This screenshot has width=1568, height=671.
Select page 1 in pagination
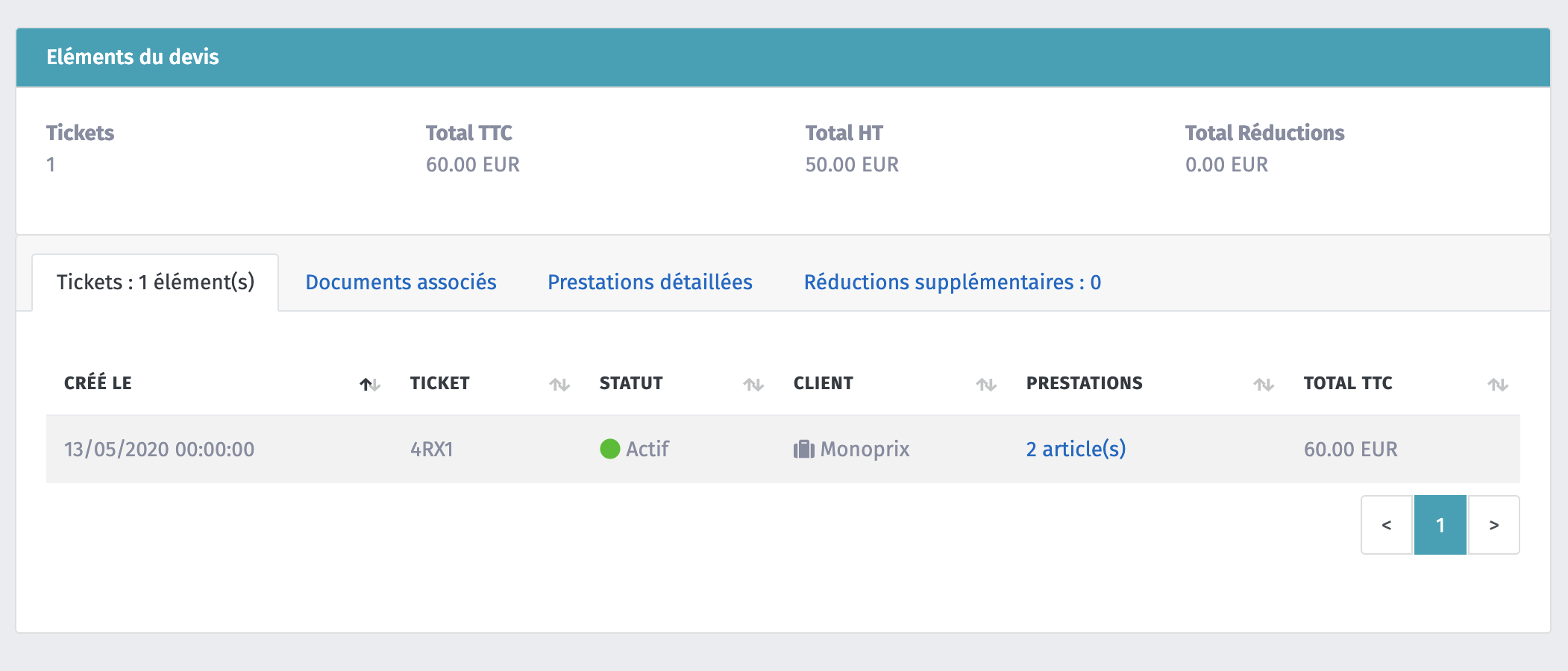(1440, 525)
